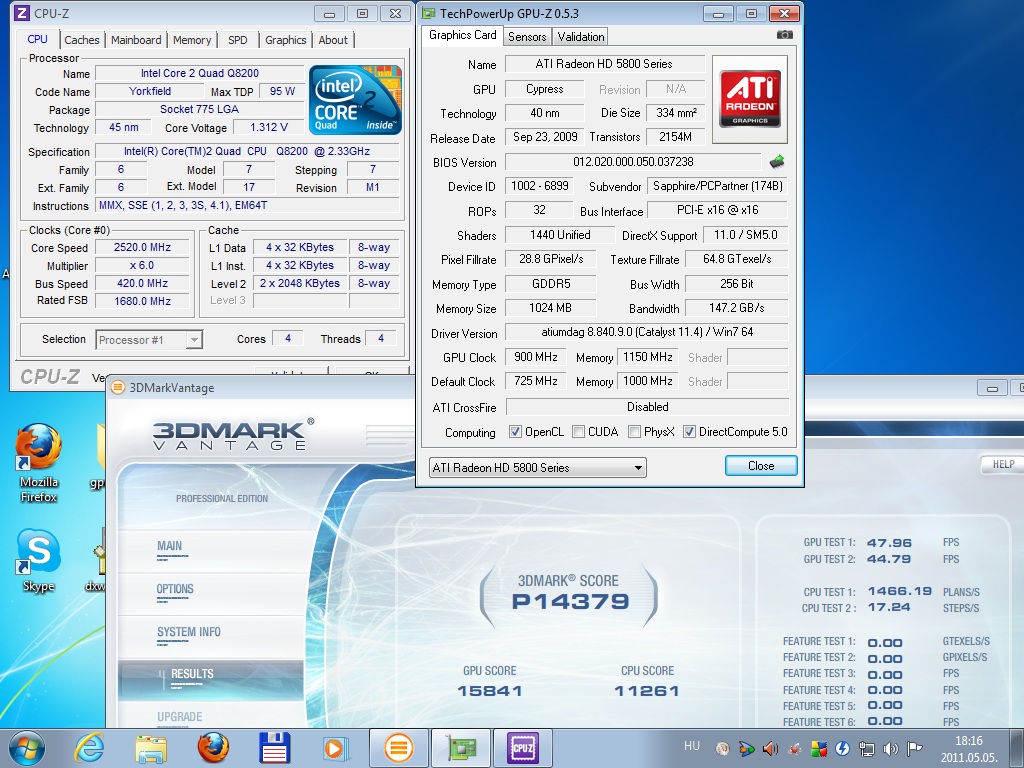
Task: Open the white system volume tray icon
Action: pyautogui.click(x=890, y=748)
